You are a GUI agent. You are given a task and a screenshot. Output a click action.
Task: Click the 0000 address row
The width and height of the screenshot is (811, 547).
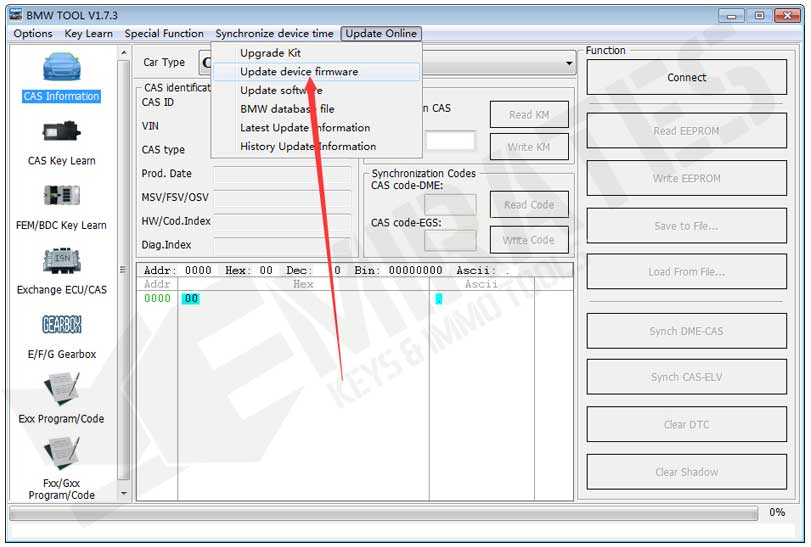click(x=157, y=298)
